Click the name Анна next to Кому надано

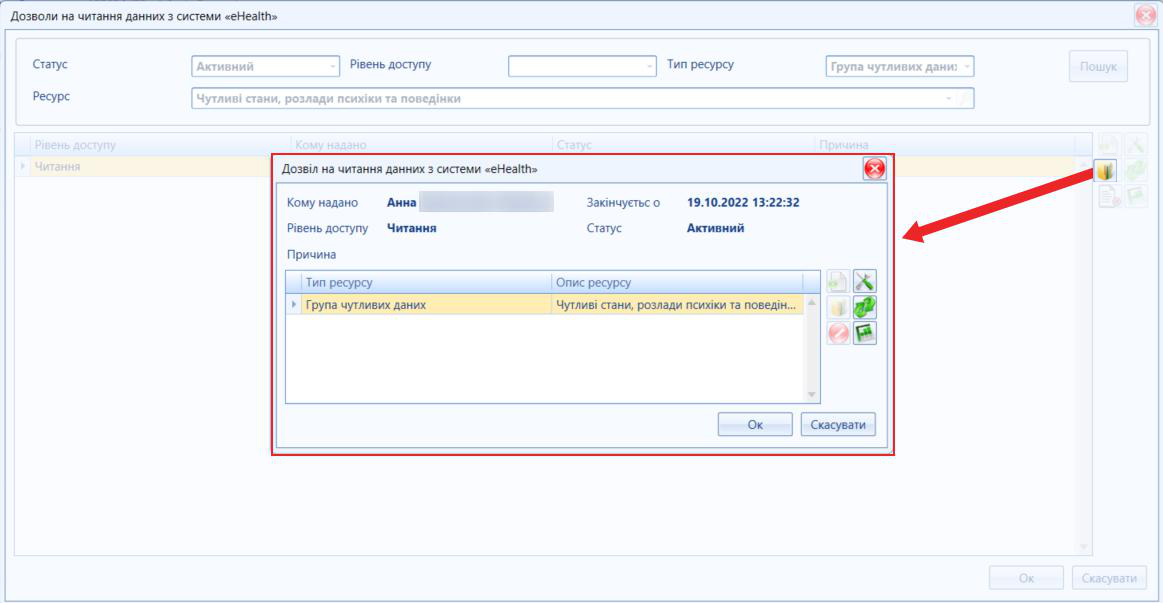(401, 202)
